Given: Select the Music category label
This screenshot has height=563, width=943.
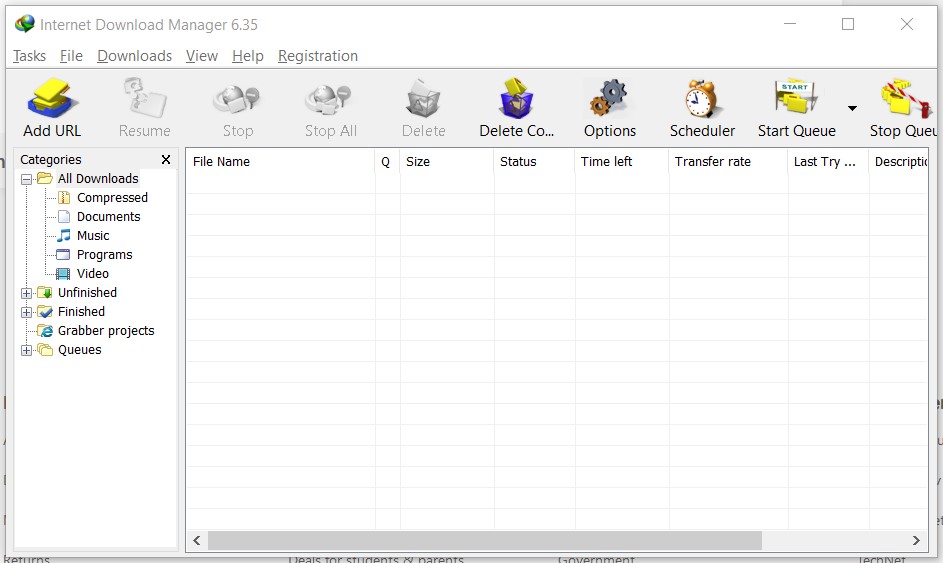Looking at the screenshot, I should click(93, 236).
